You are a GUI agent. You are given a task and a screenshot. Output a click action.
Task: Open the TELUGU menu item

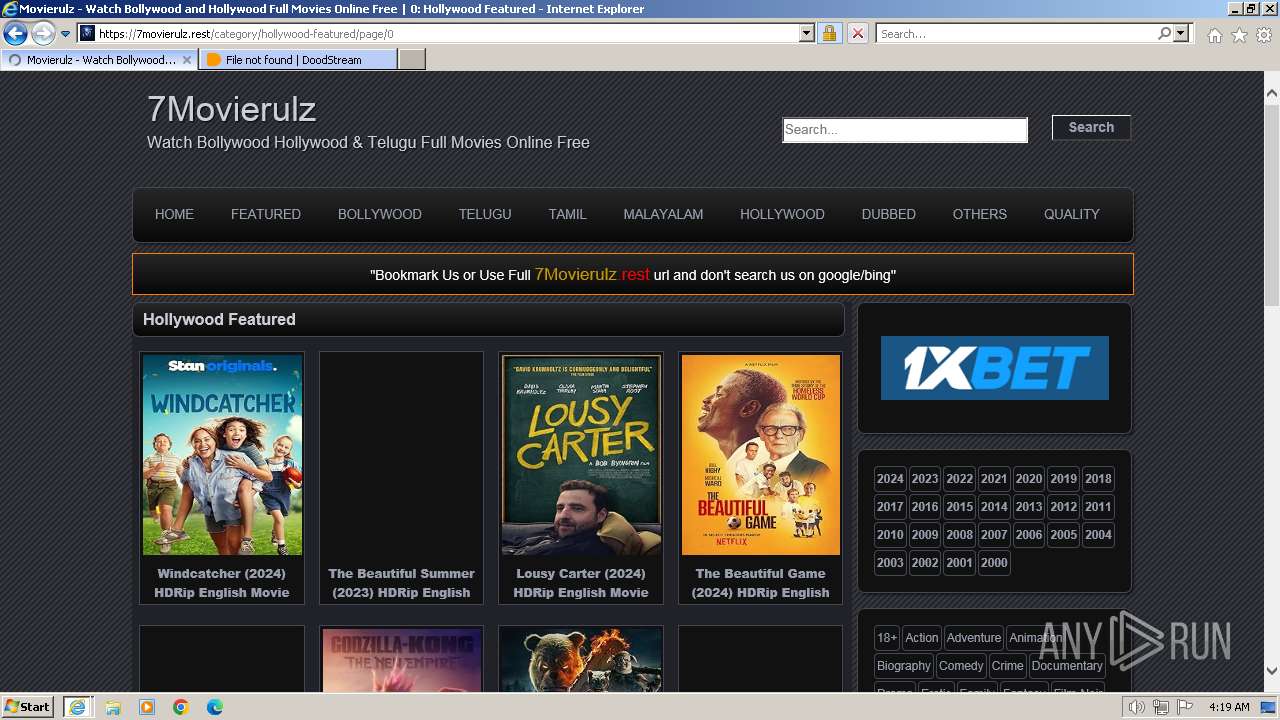pos(485,214)
